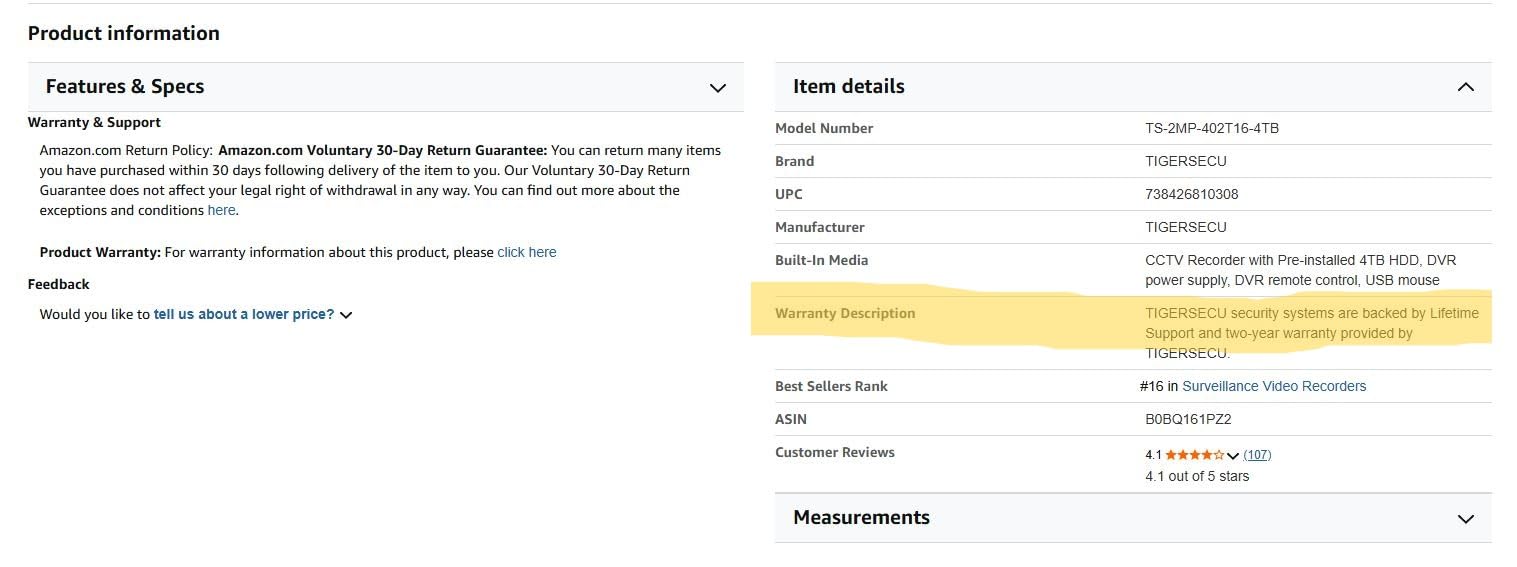Click the Item details heading
This screenshot has height=567, width=1517.
click(x=849, y=87)
